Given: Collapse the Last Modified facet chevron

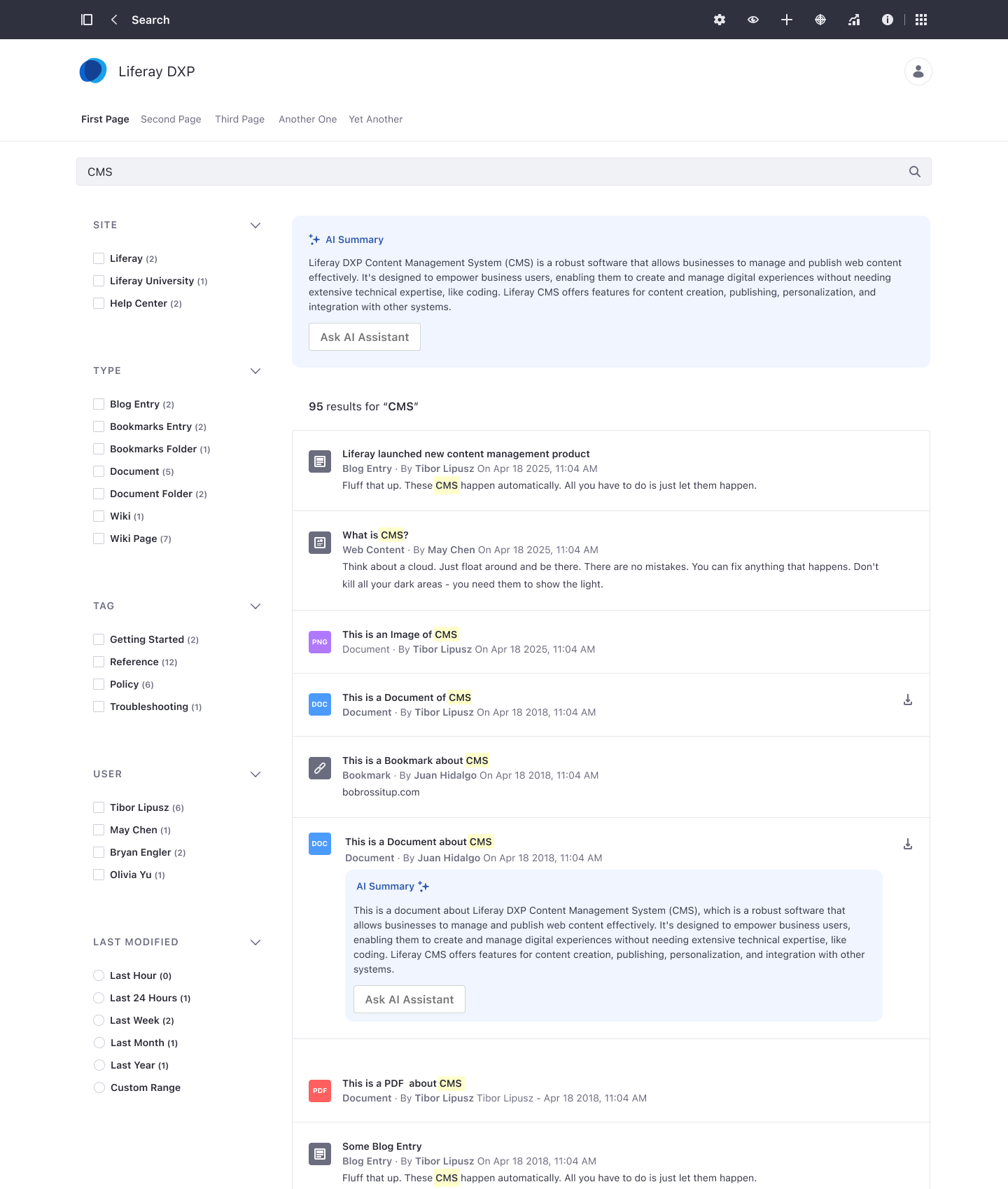Looking at the screenshot, I should [x=255, y=943].
